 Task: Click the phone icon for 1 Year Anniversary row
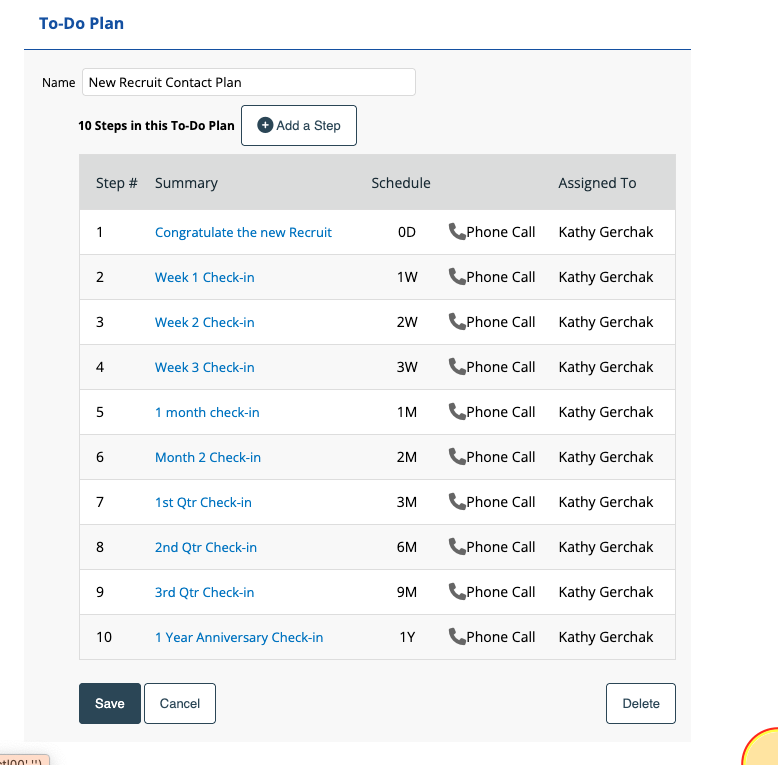click(457, 637)
